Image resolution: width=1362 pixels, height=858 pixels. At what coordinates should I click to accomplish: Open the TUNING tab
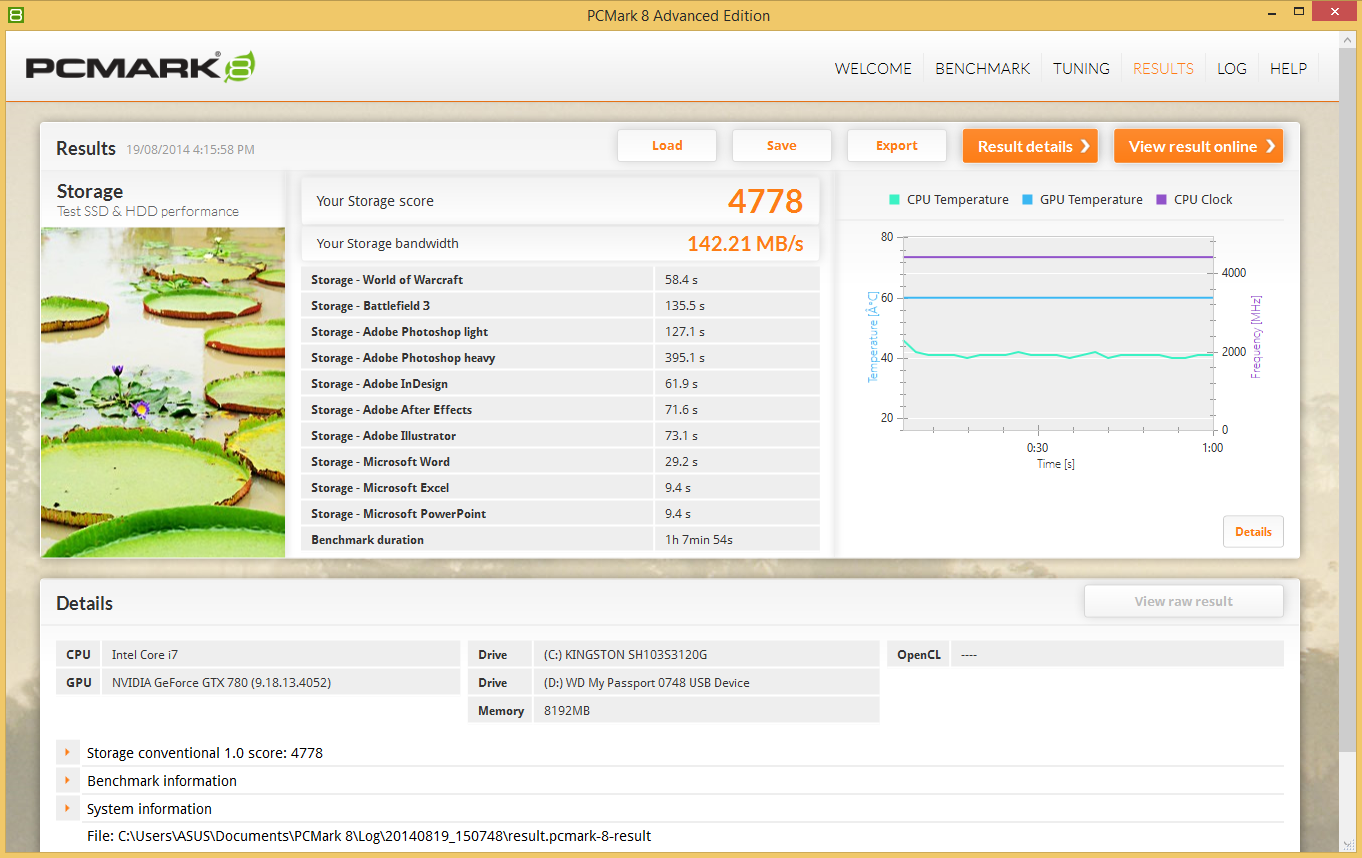coord(1081,69)
